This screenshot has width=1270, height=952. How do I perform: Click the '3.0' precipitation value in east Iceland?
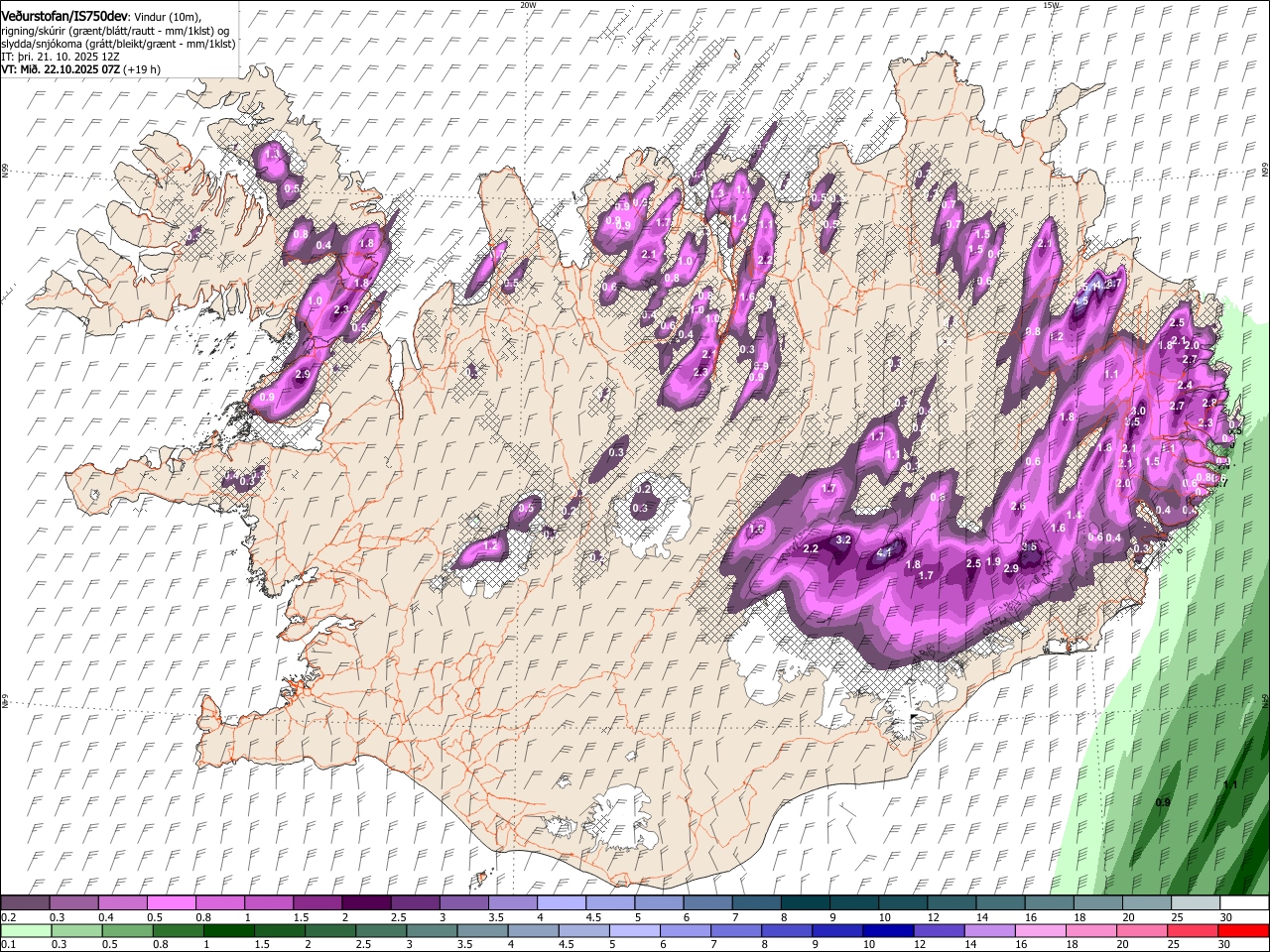1138,411
